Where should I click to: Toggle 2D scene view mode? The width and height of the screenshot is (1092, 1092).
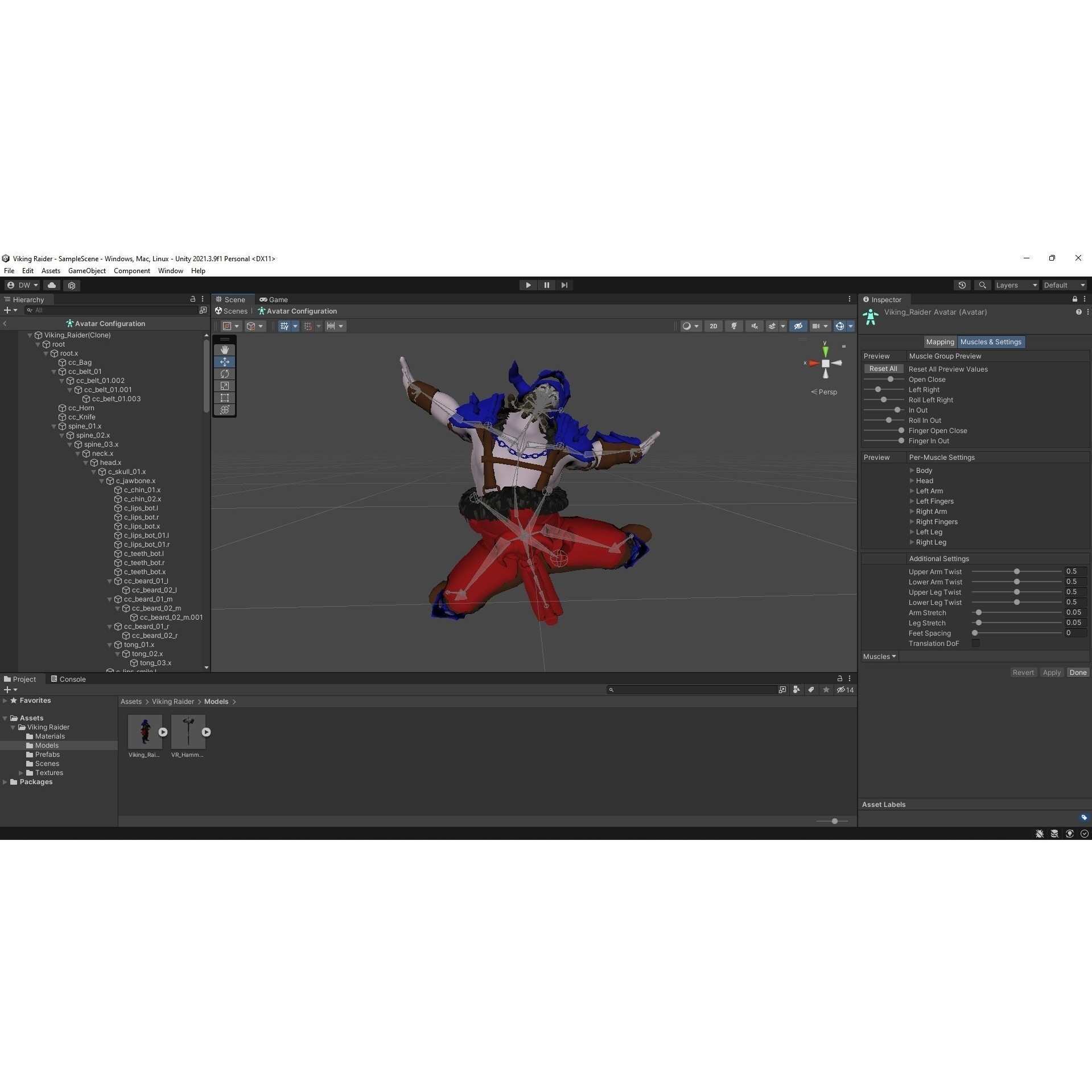[x=714, y=325]
